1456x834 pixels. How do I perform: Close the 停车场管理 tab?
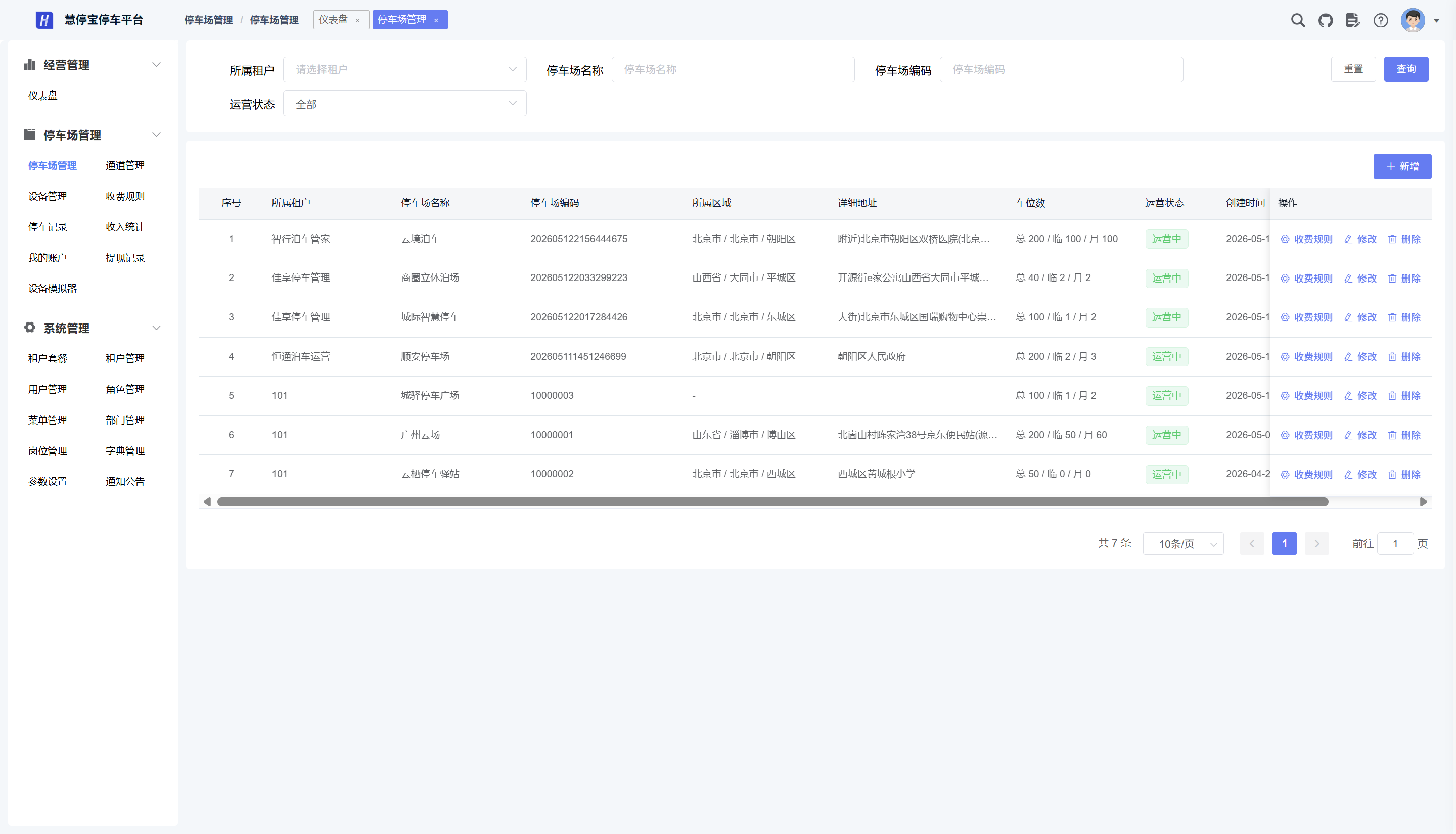(x=436, y=21)
